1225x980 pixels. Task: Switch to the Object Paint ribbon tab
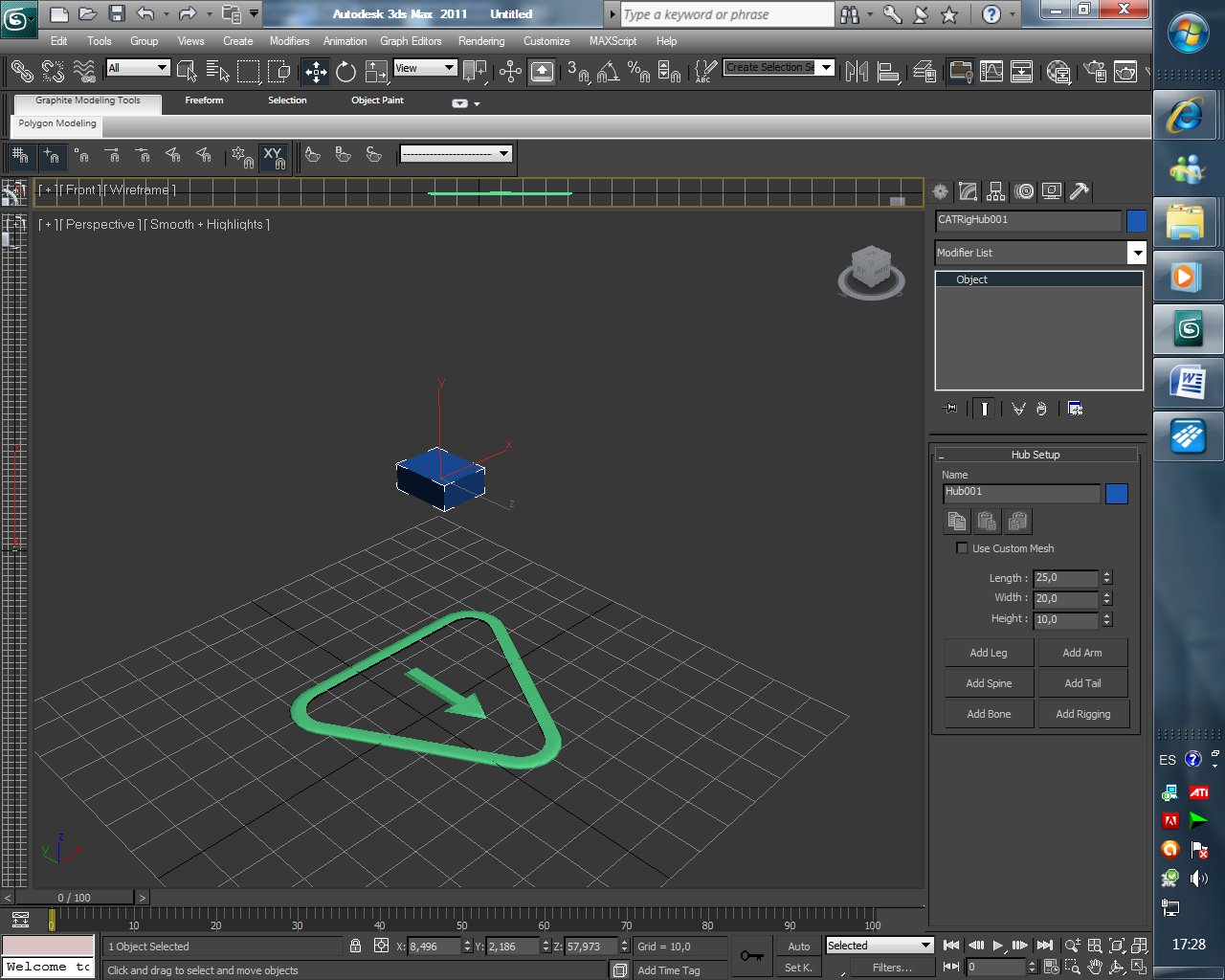[x=377, y=100]
